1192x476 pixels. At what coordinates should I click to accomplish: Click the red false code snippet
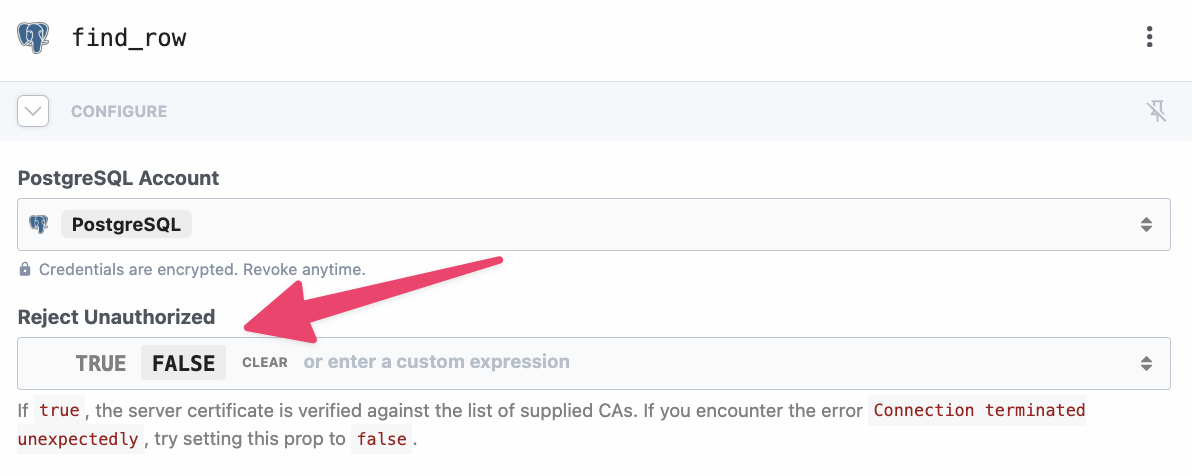[382, 439]
